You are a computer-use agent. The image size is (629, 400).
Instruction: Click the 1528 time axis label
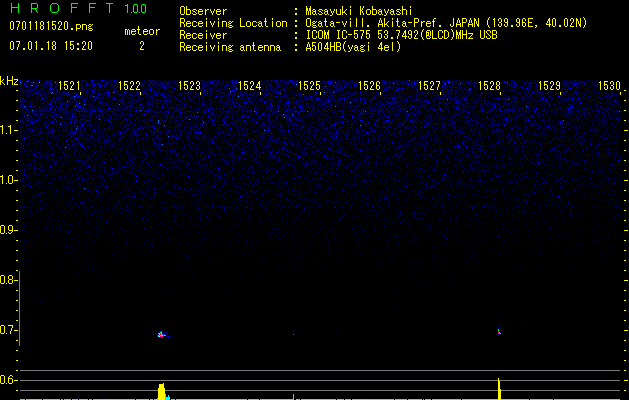489,86
